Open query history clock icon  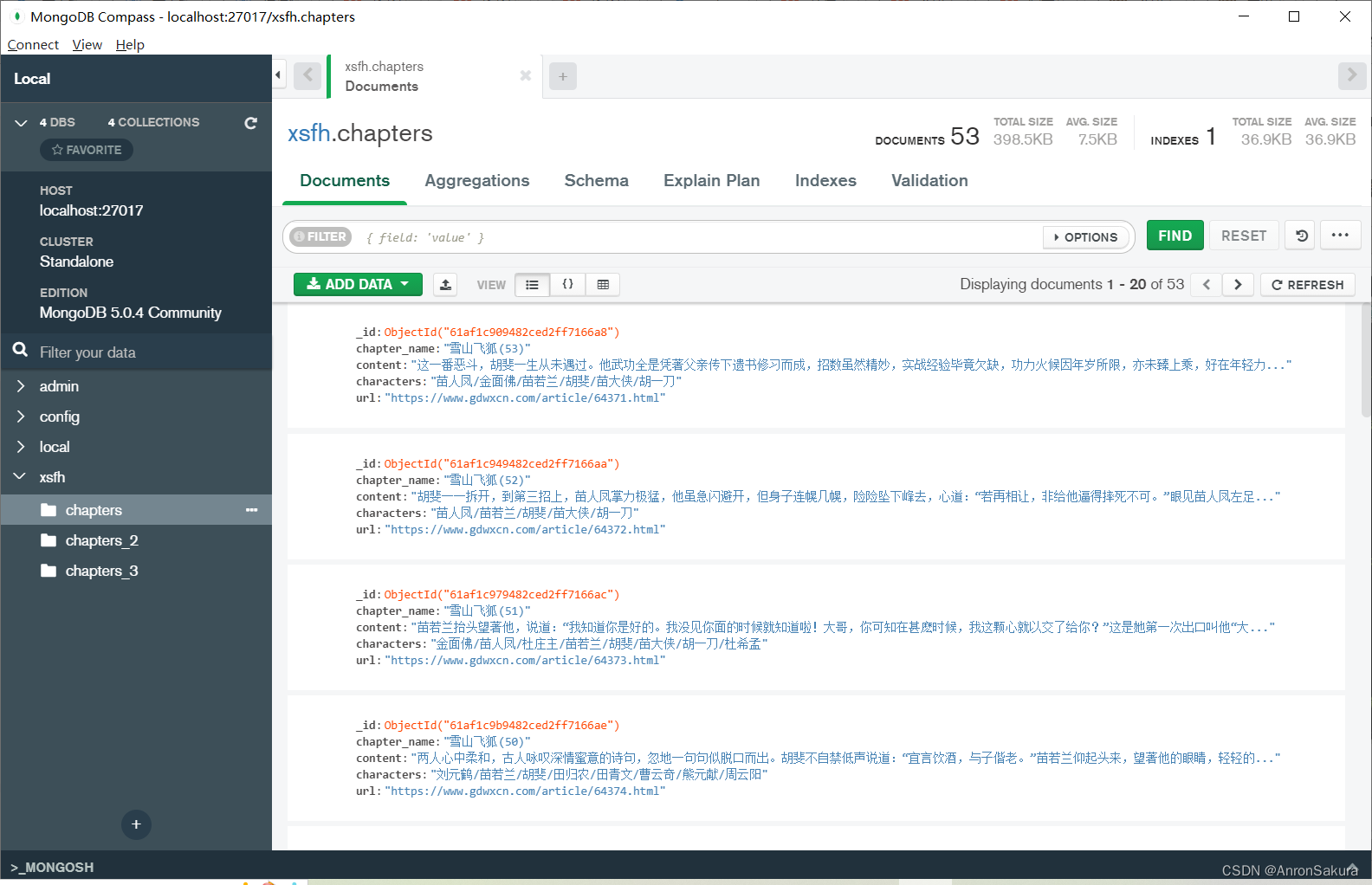coord(1301,236)
